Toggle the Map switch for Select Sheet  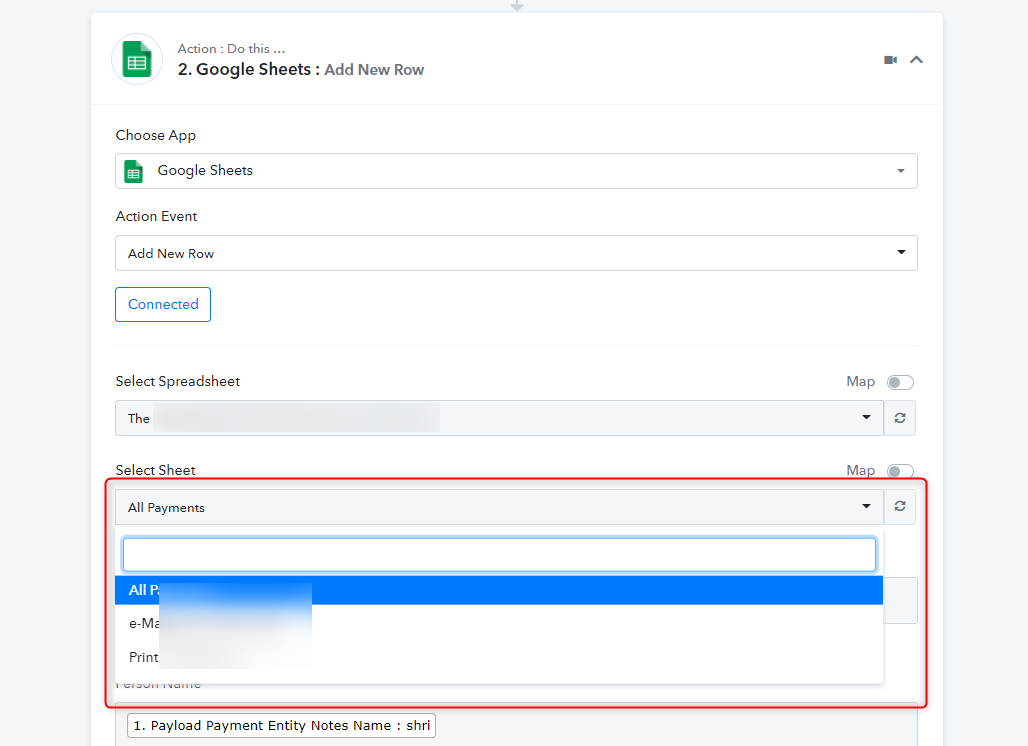tap(900, 471)
